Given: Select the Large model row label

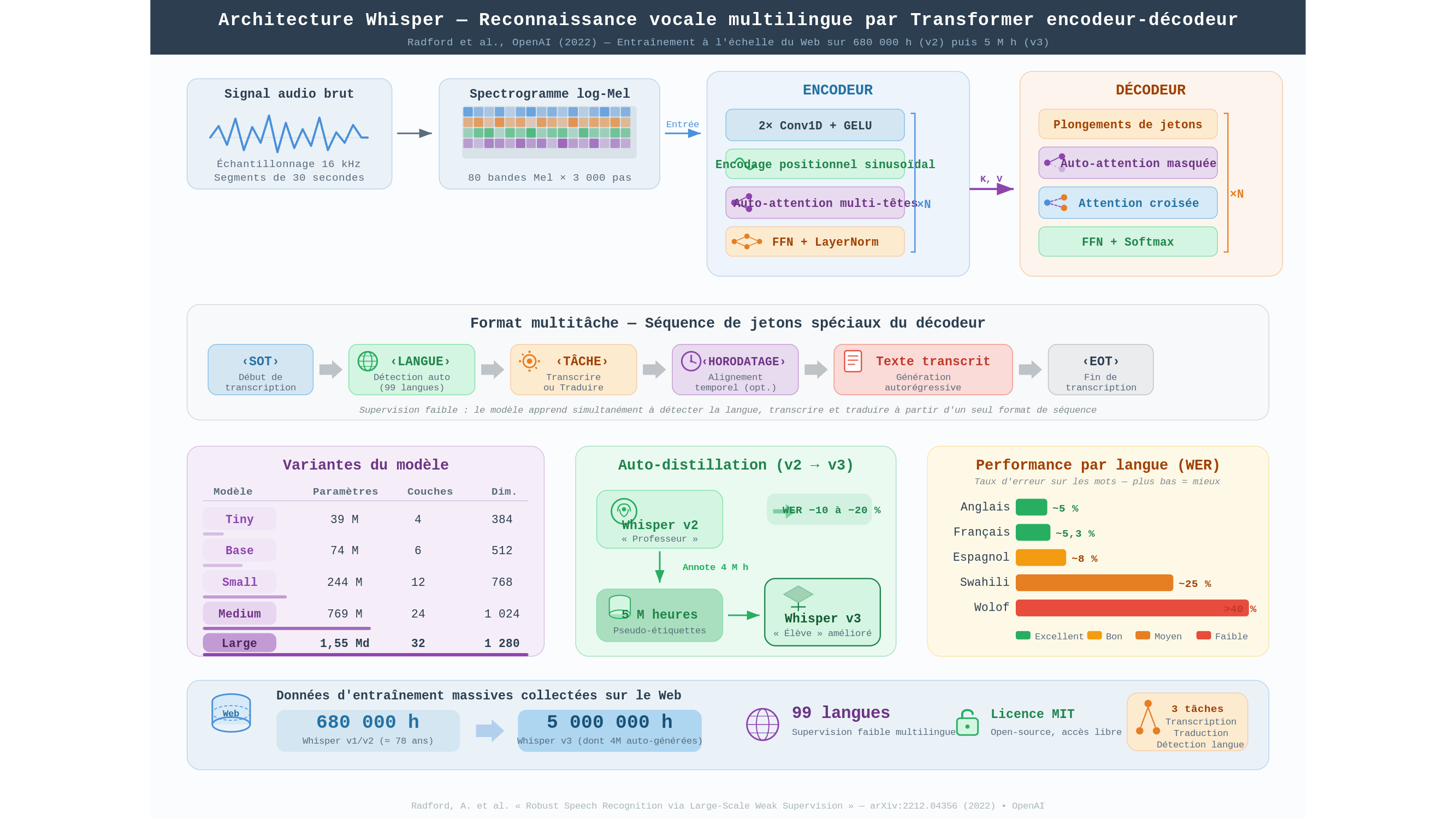Looking at the screenshot, I should click(239, 643).
